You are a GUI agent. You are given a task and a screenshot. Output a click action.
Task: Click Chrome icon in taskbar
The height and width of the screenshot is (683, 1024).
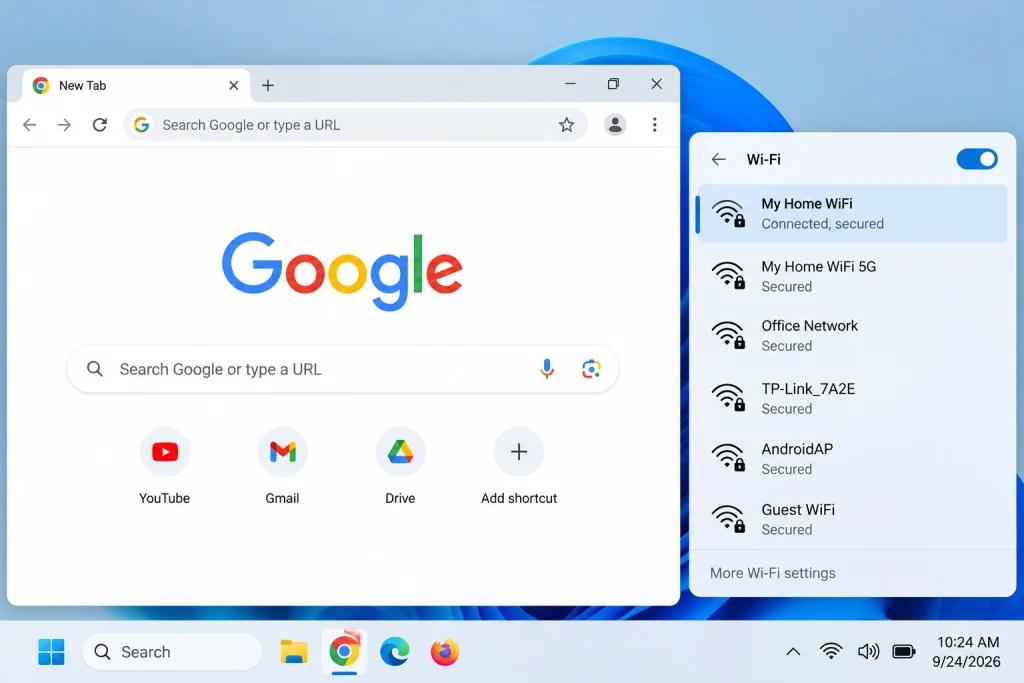tap(344, 652)
